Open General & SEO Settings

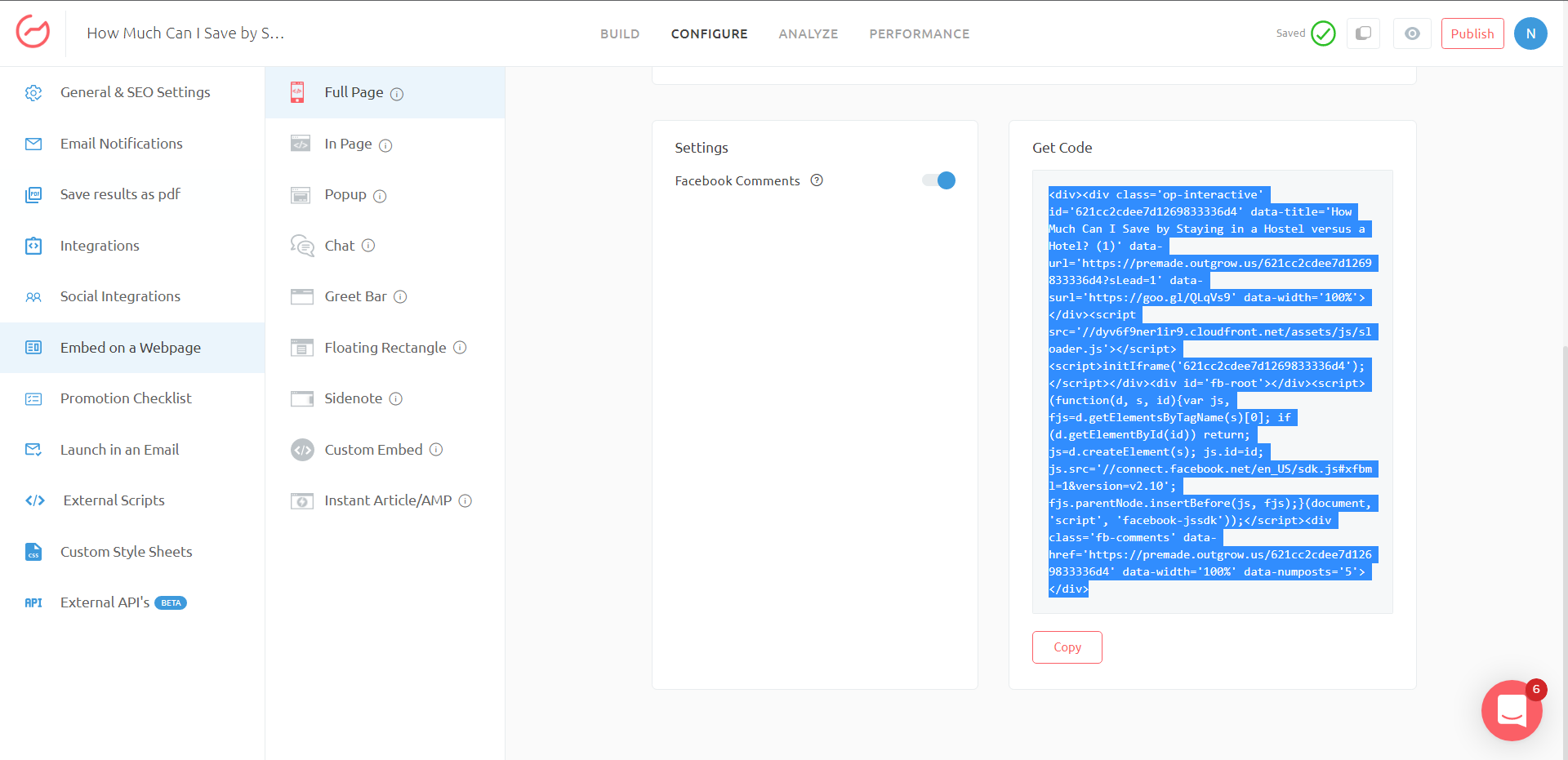point(132,92)
